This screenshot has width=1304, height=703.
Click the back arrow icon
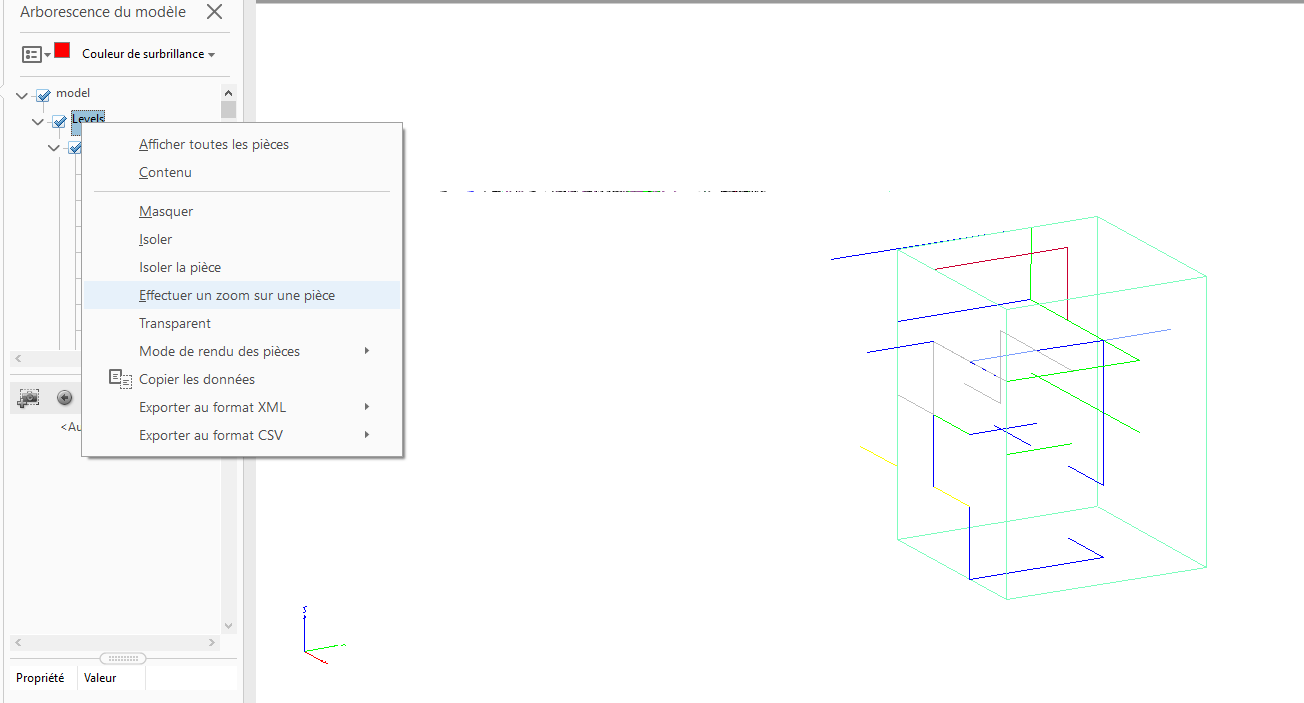(65, 398)
